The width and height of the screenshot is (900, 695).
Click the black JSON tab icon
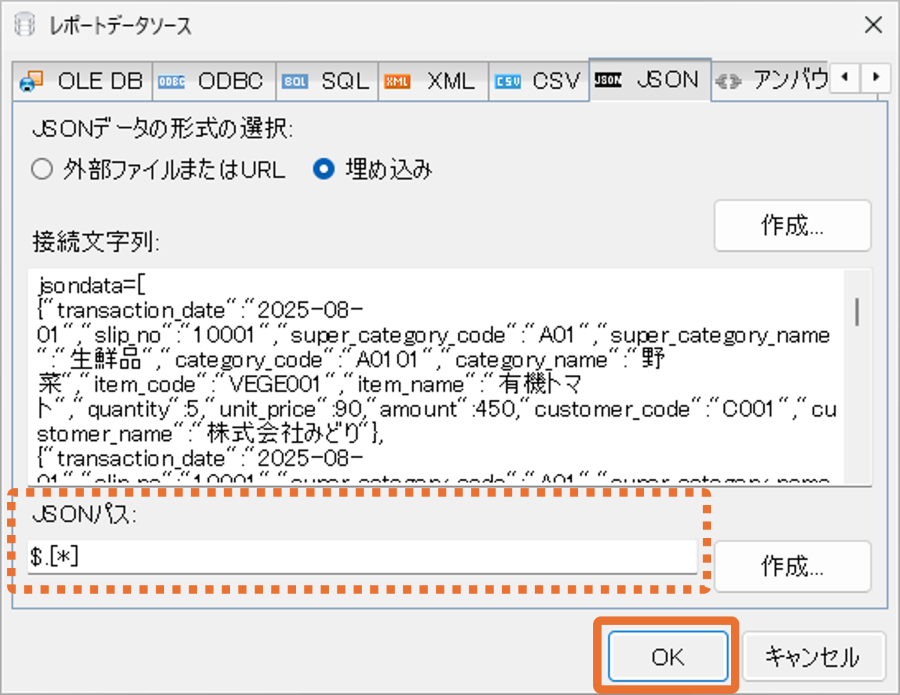click(608, 80)
